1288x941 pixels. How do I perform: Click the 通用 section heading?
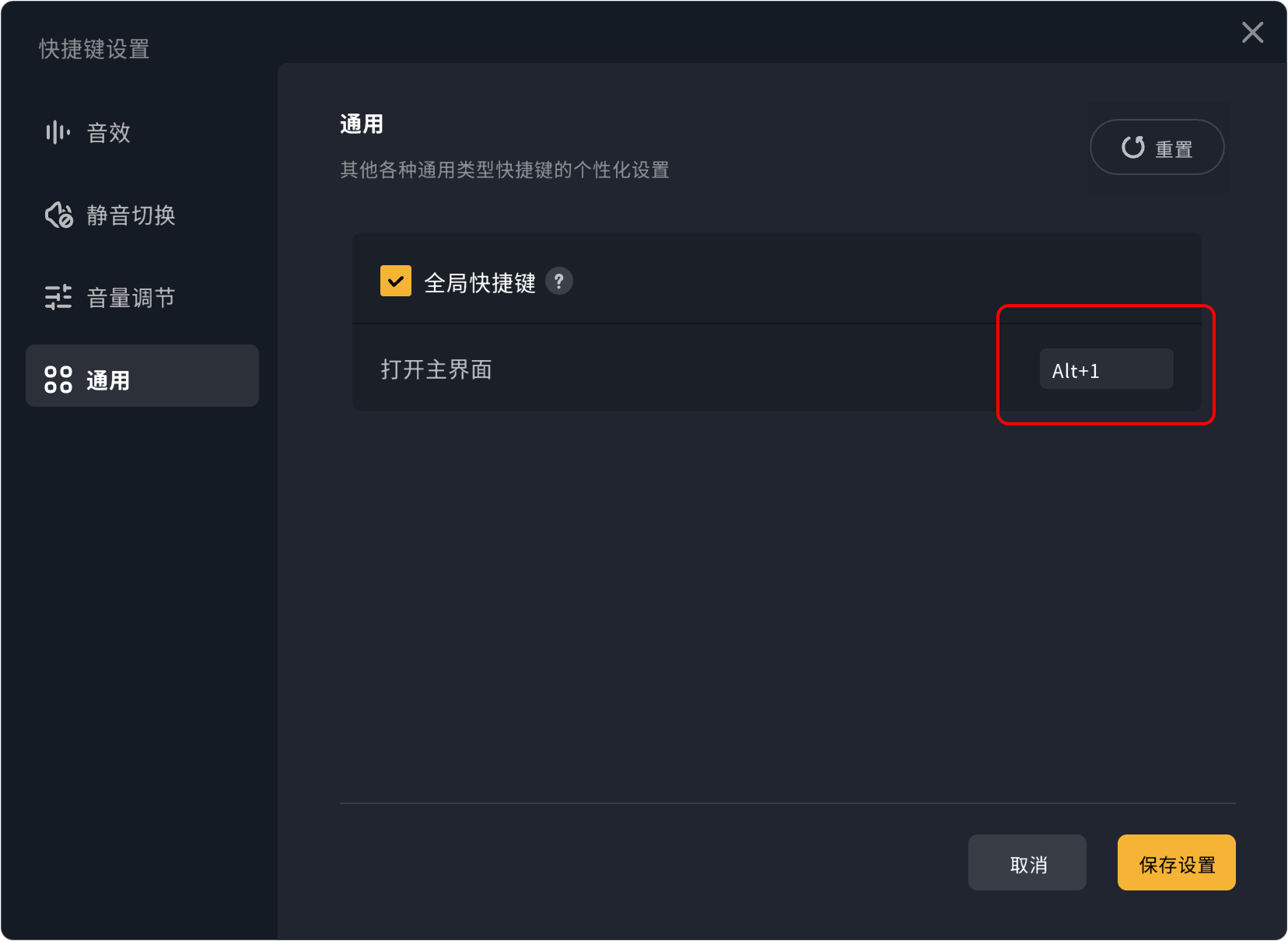(x=362, y=124)
